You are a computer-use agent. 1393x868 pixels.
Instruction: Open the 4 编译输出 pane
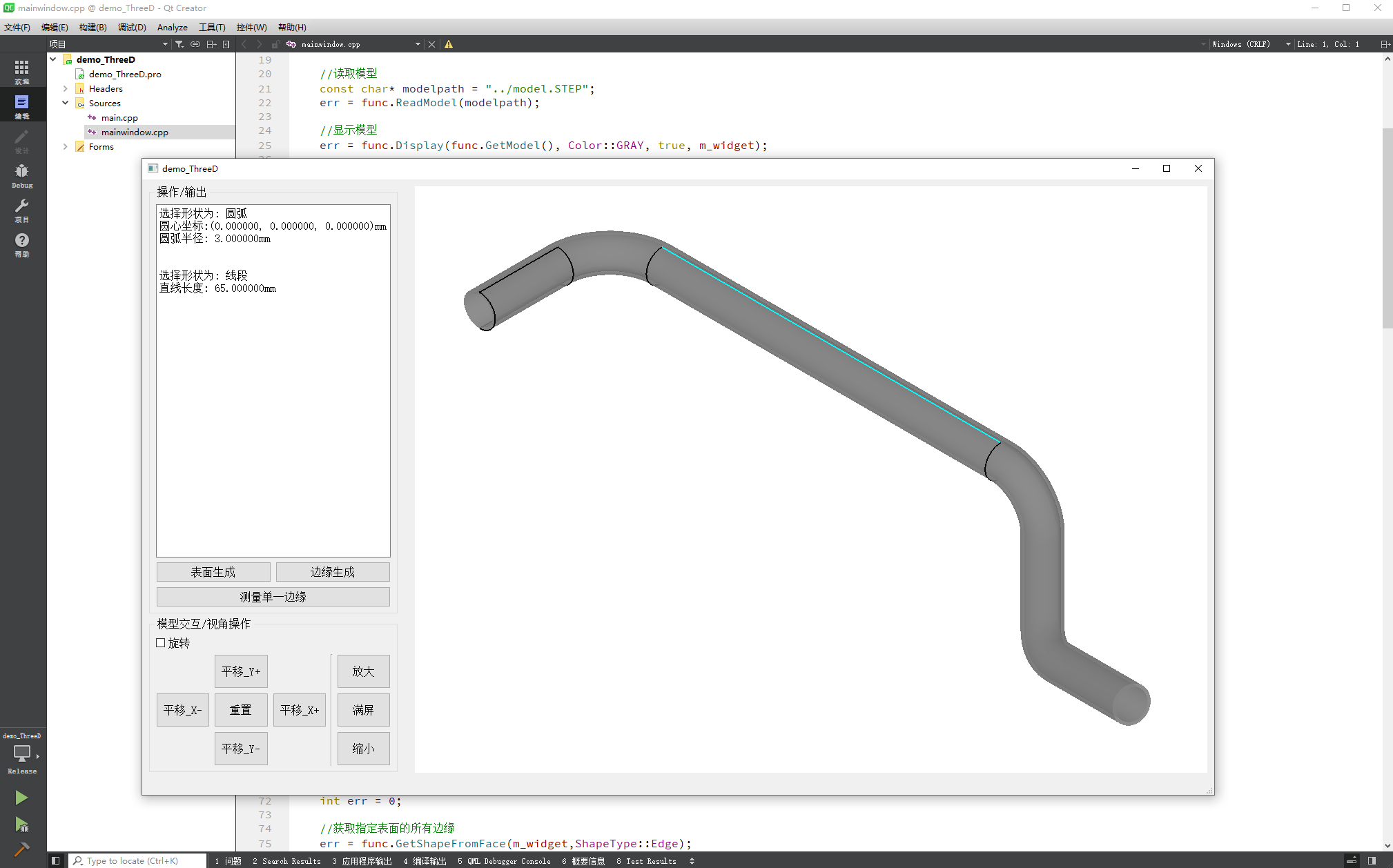[x=425, y=860]
